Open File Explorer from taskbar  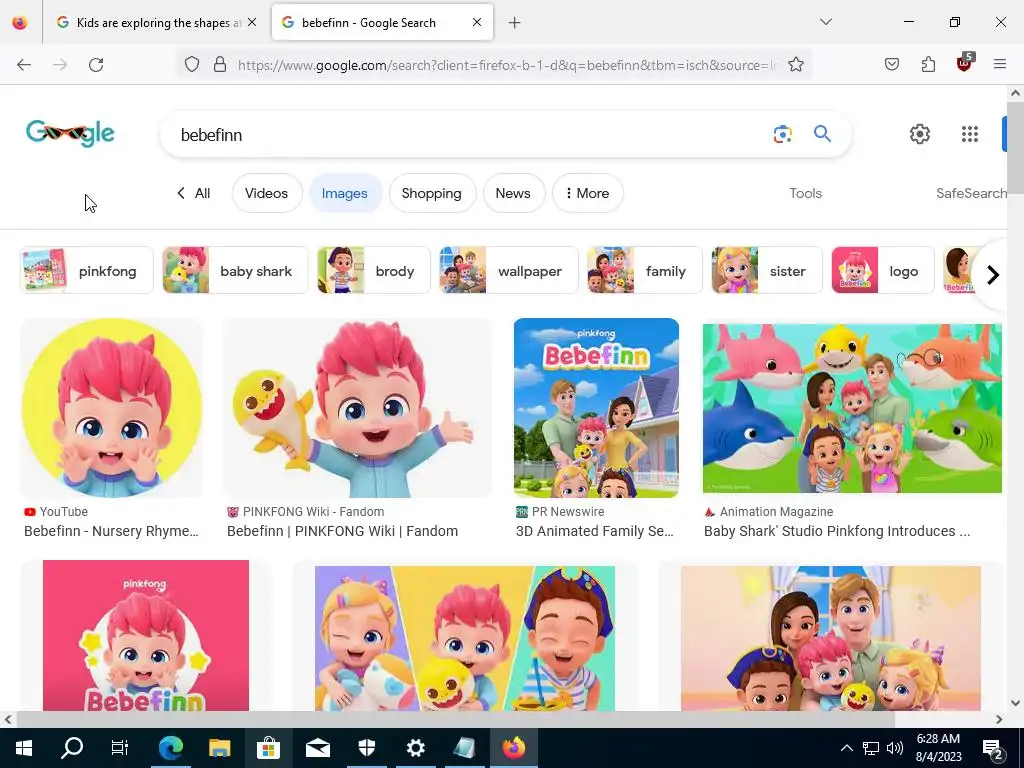(x=219, y=748)
